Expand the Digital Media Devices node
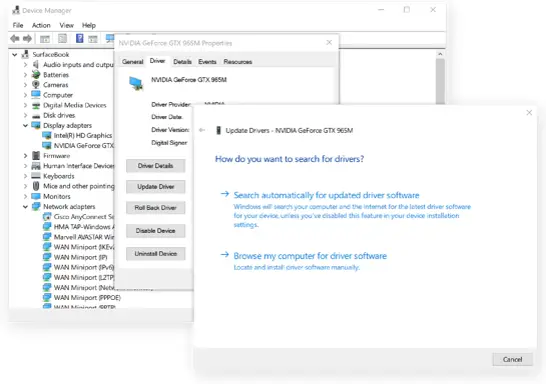 [x=25, y=105]
